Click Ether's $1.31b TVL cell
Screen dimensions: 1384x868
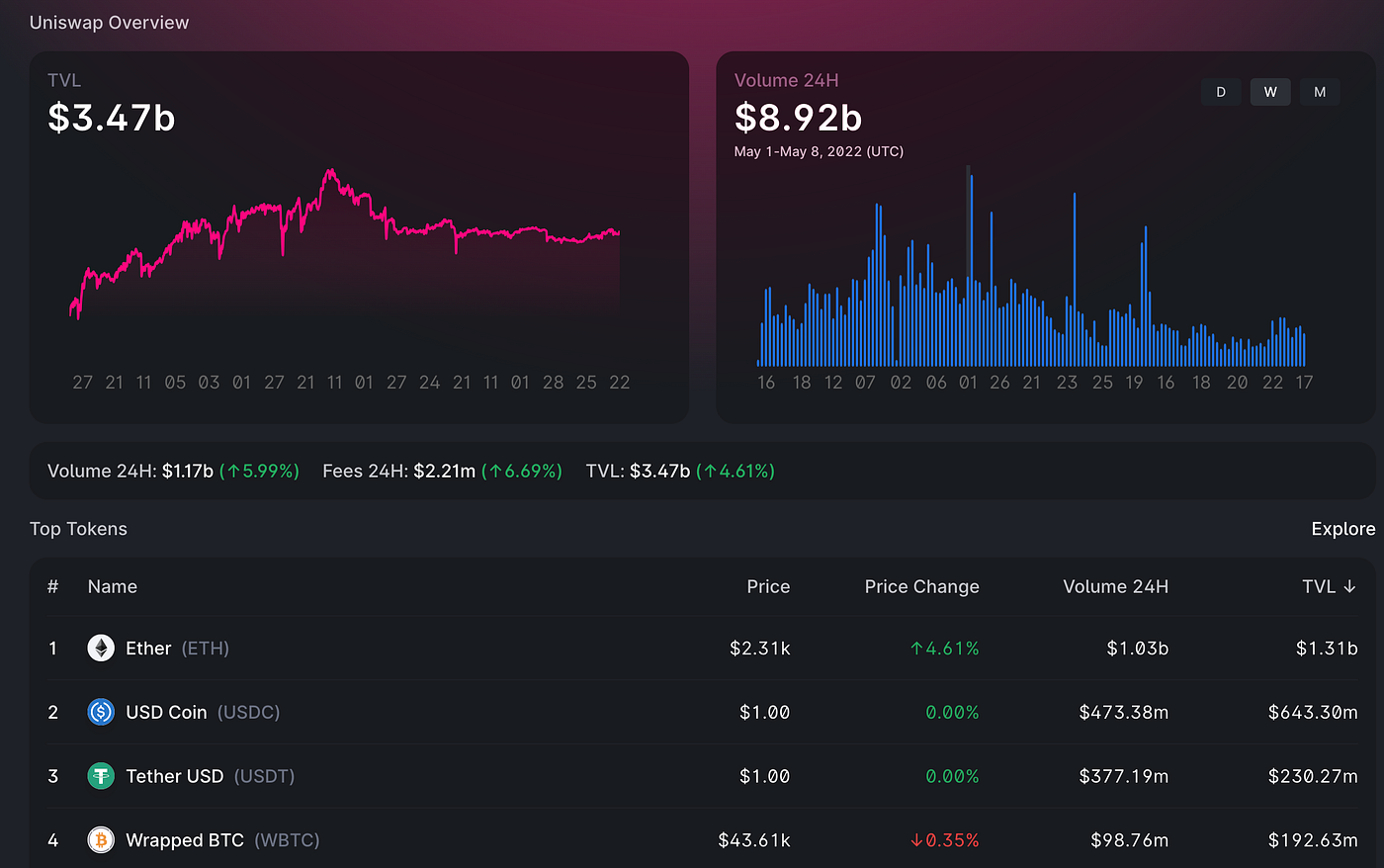pos(1327,649)
